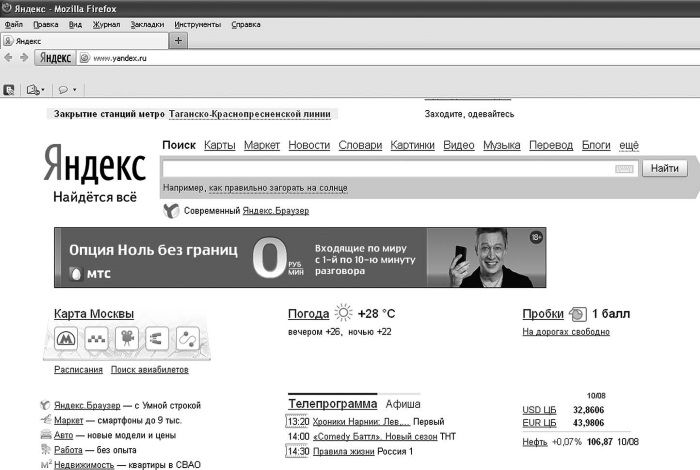Expand the 'ещё' more services list
Screen dimensions: 700x470
pos(628,145)
